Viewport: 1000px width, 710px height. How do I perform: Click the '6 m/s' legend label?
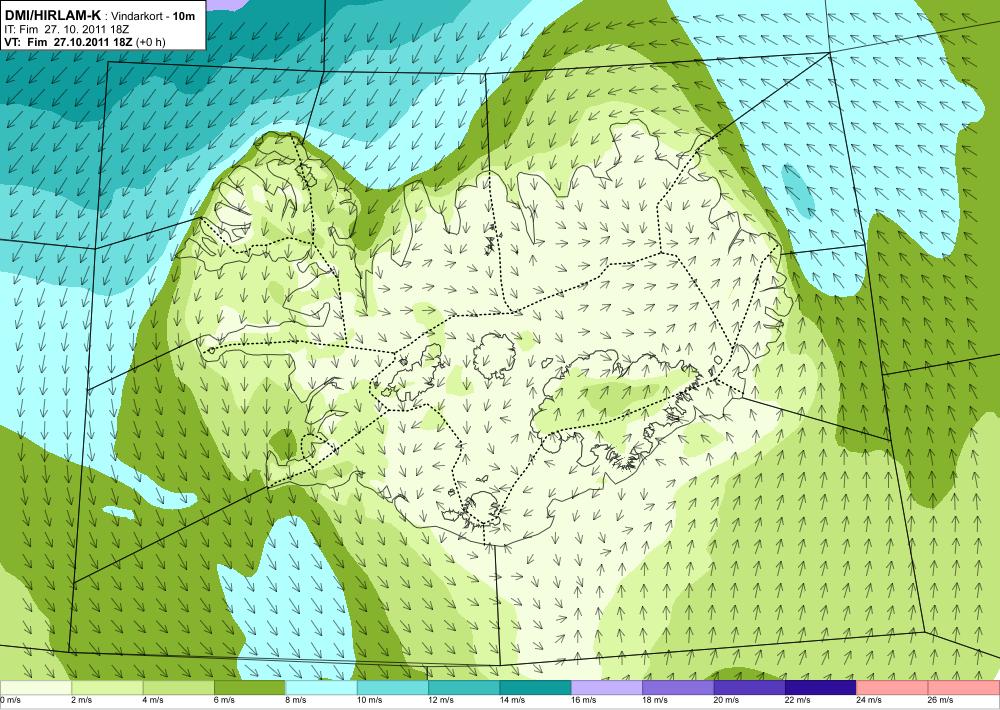click(x=224, y=700)
